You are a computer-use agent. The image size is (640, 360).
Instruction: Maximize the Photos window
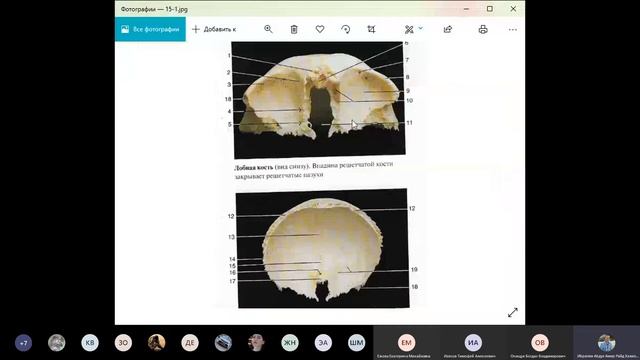(x=490, y=9)
